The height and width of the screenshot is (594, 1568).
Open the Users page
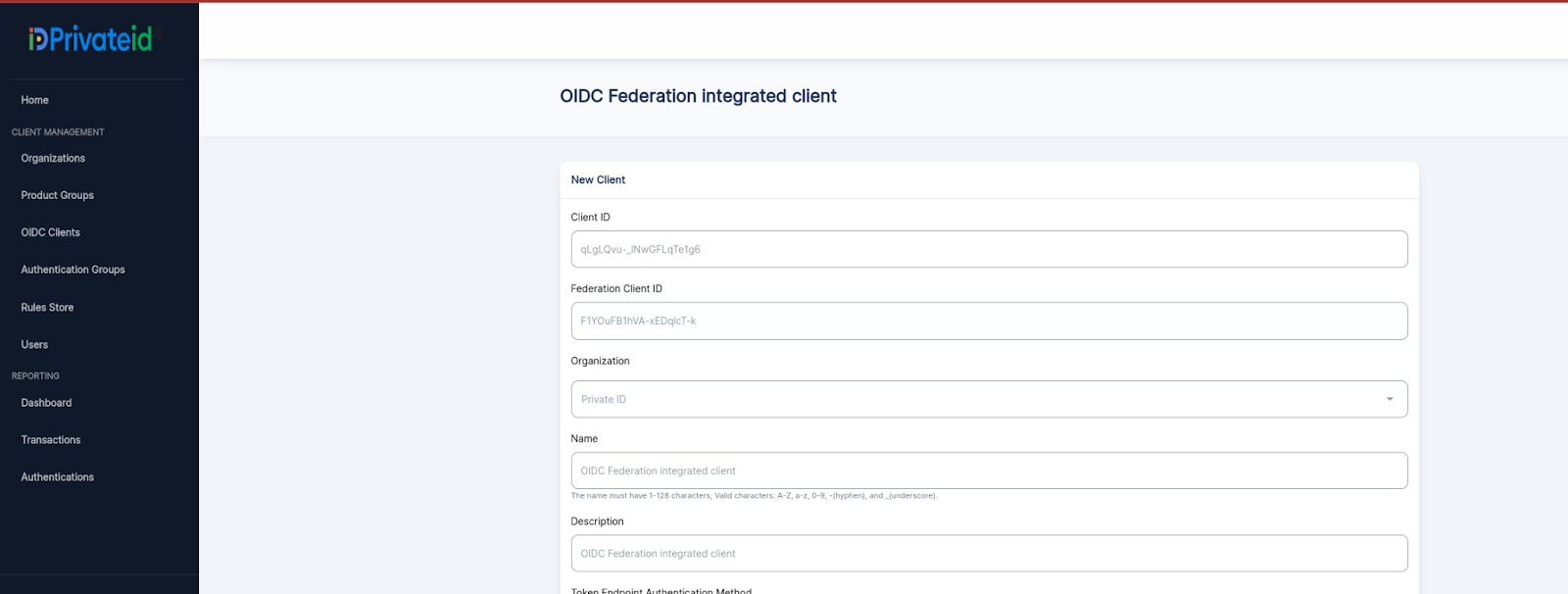click(x=35, y=345)
